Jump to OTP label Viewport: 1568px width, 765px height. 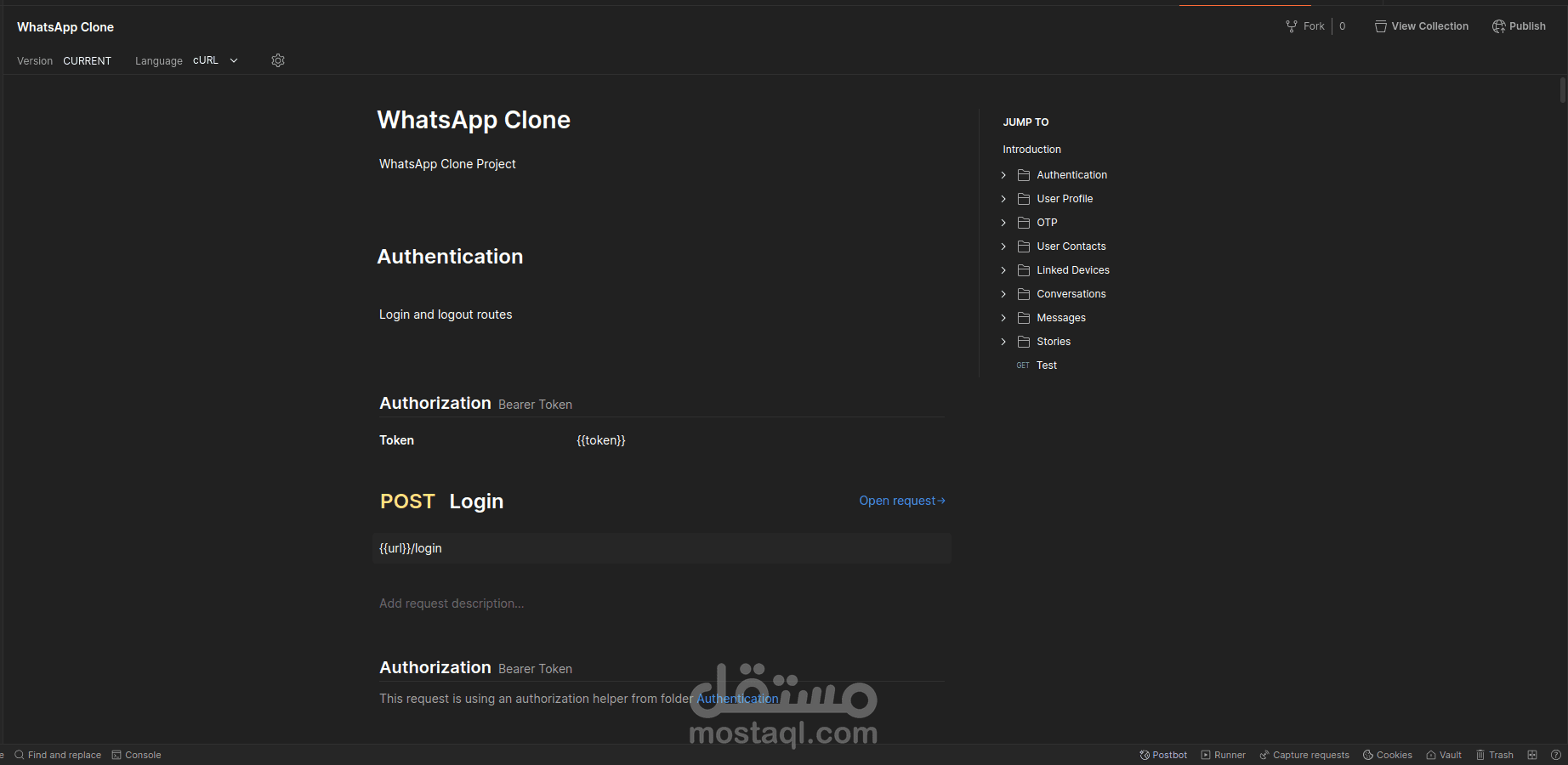(x=1047, y=223)
